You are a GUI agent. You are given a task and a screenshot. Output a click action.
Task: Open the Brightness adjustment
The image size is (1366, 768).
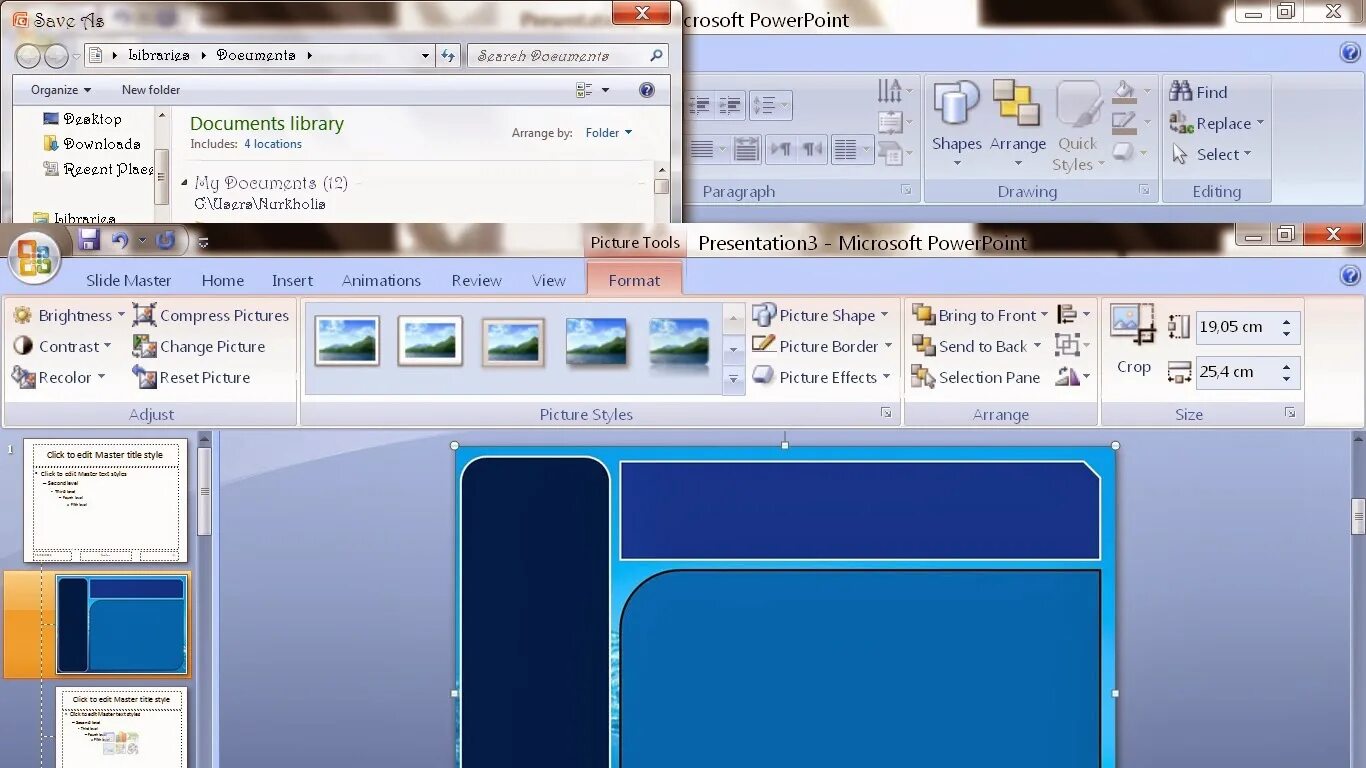68,315
